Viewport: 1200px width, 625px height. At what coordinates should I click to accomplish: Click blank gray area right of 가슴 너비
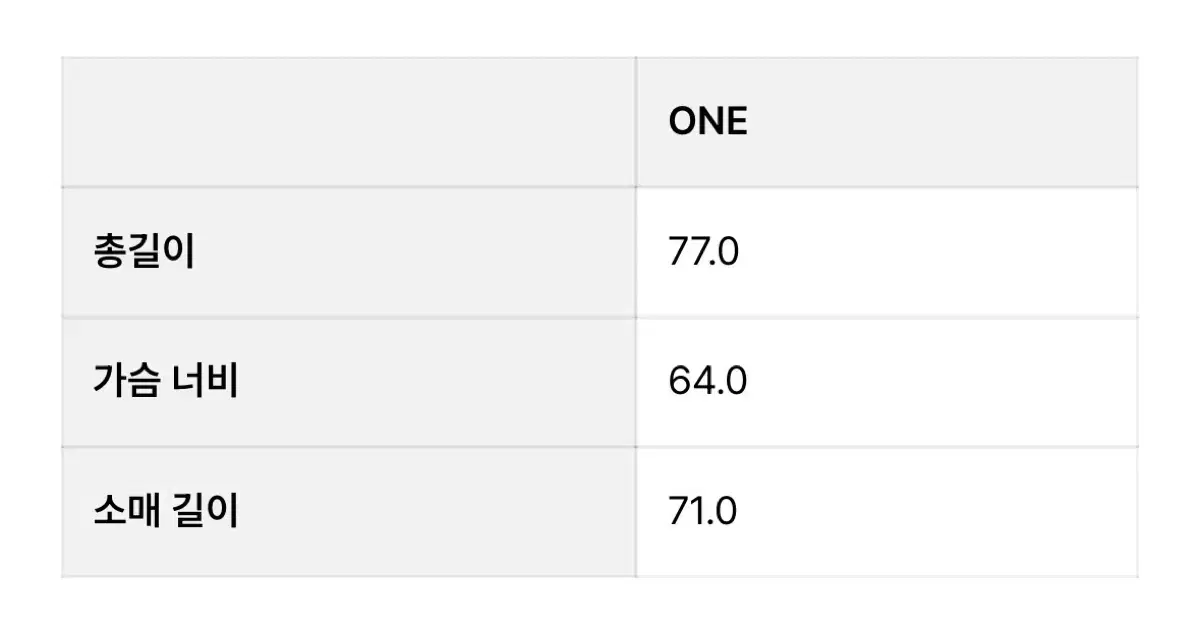click(435, 382)
